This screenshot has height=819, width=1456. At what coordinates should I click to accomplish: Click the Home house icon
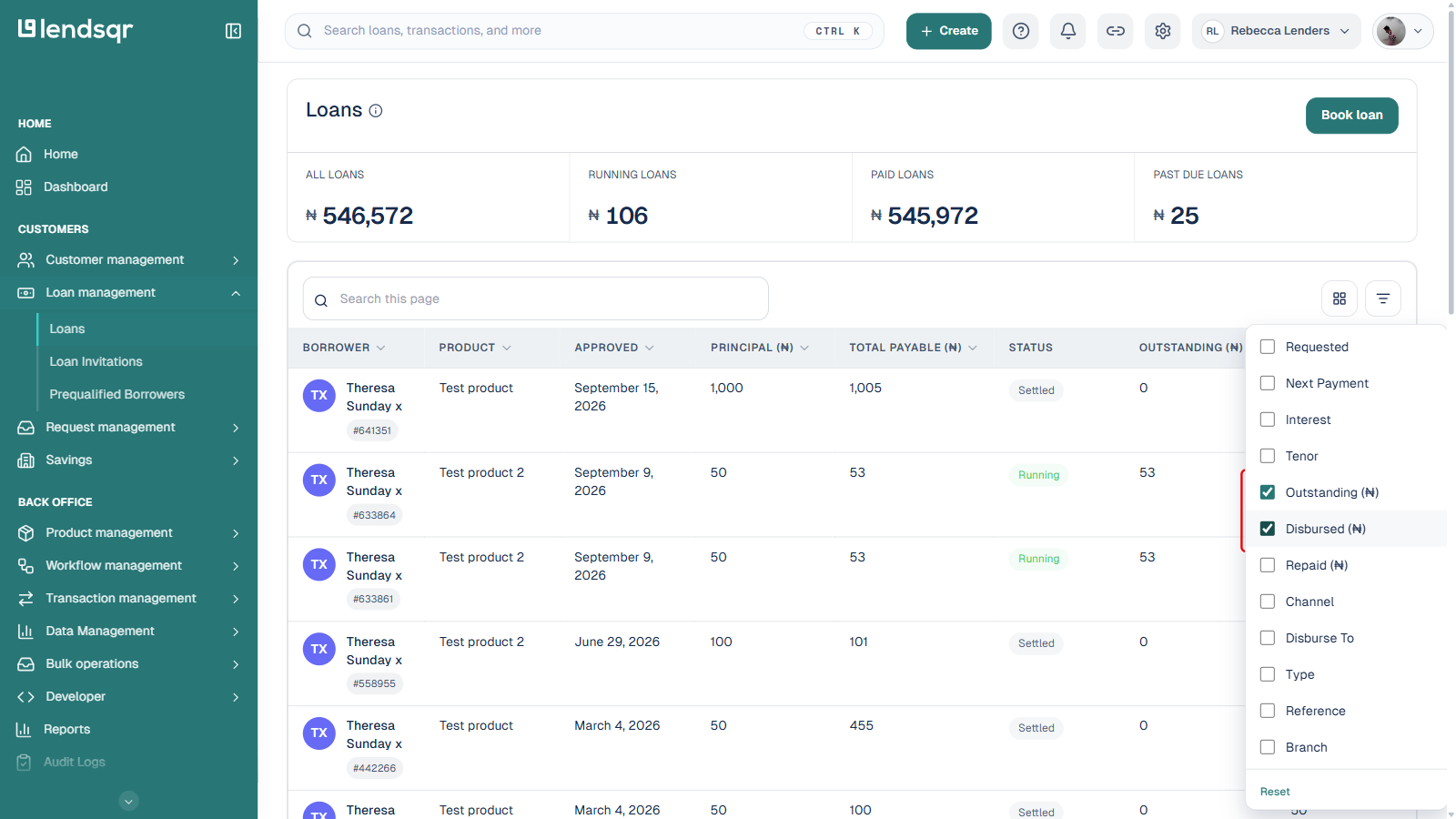pyautogui.click(x=25, y=155)
